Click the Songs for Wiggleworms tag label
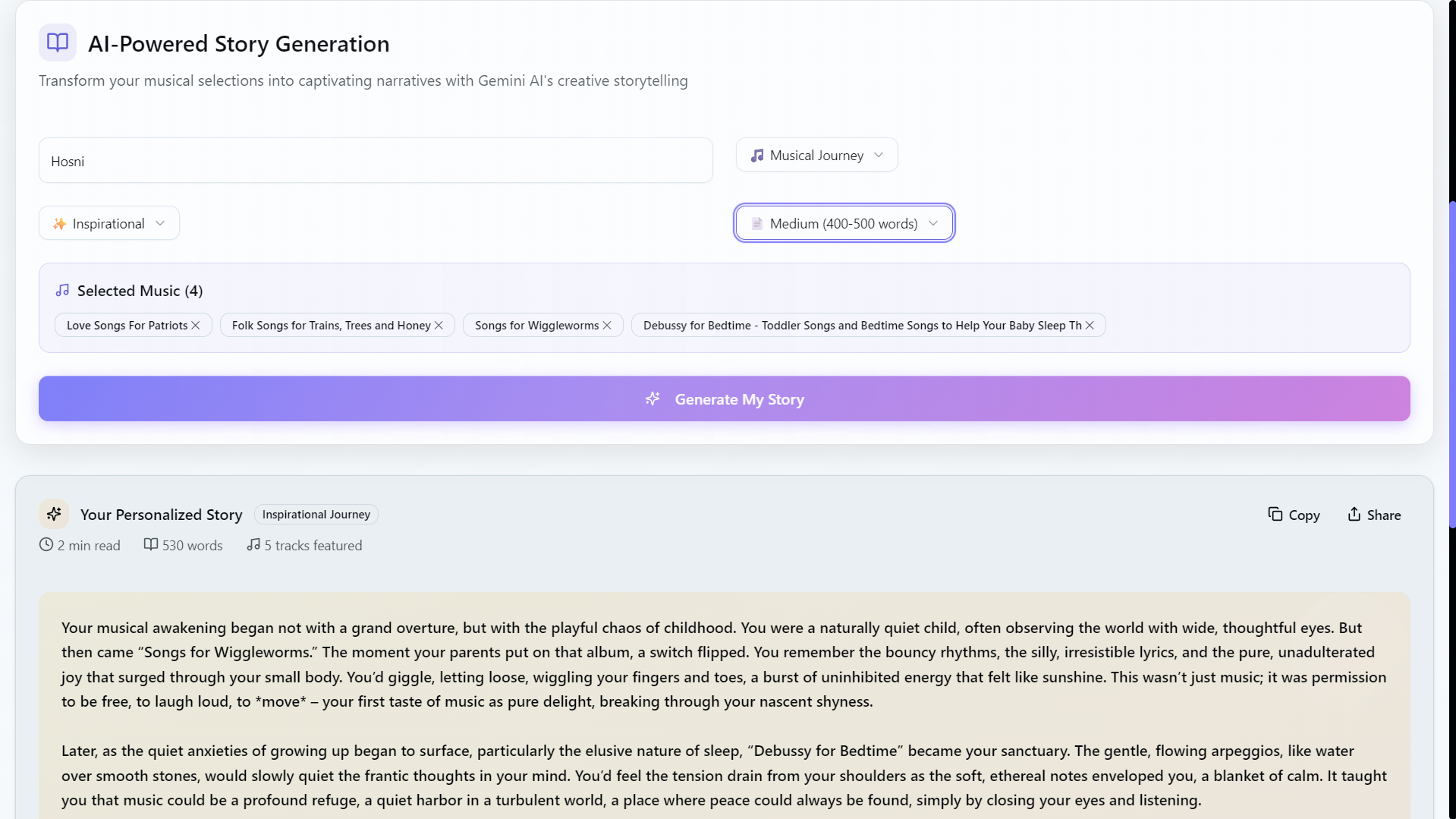 (536, 326)
